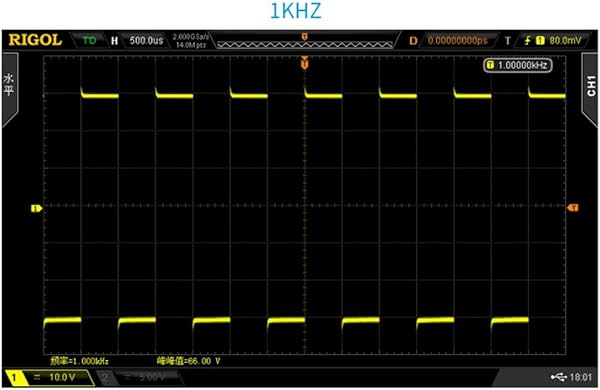Click the rising edge trigger icon

(528, 40)
